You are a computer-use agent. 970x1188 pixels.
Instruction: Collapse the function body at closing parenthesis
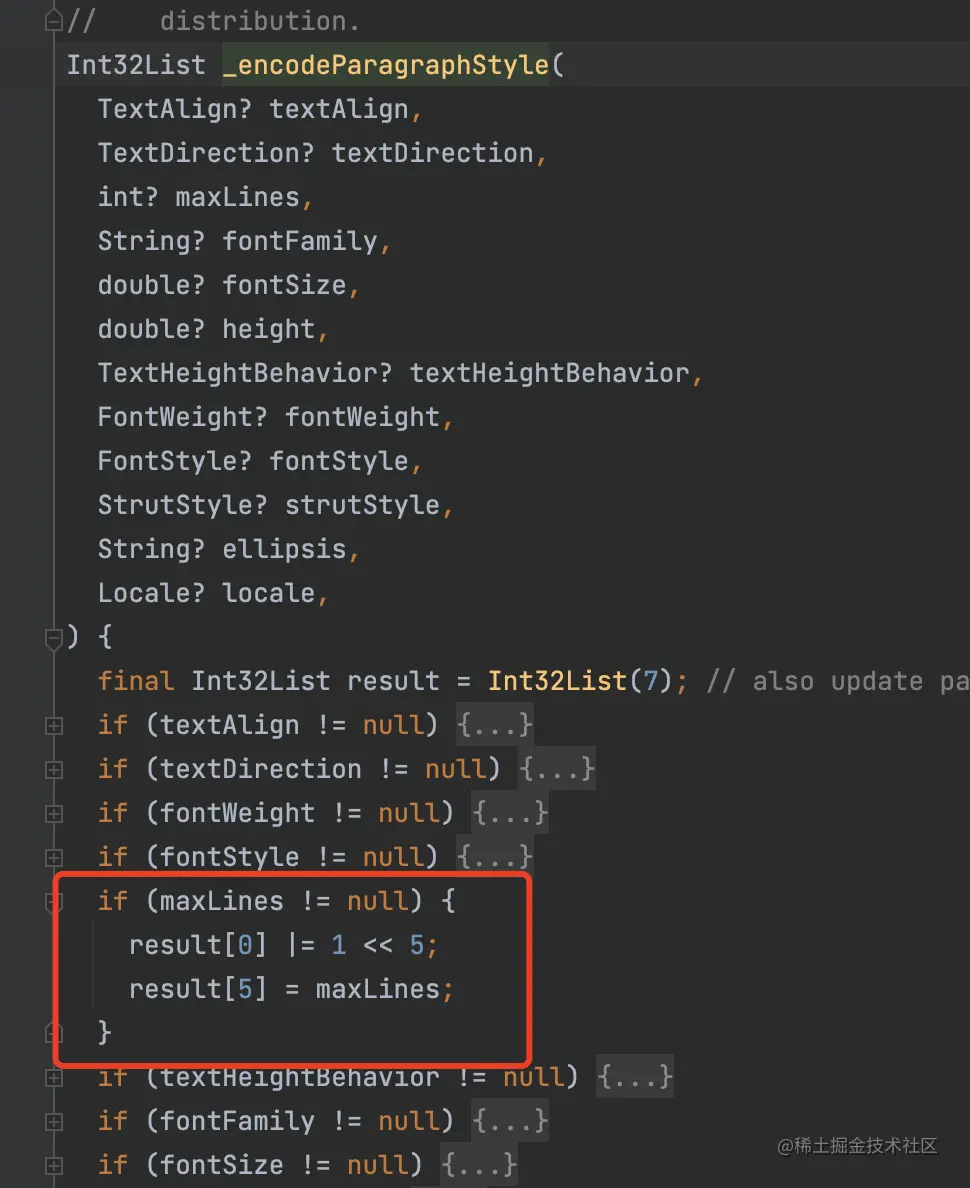click(54, 639)
